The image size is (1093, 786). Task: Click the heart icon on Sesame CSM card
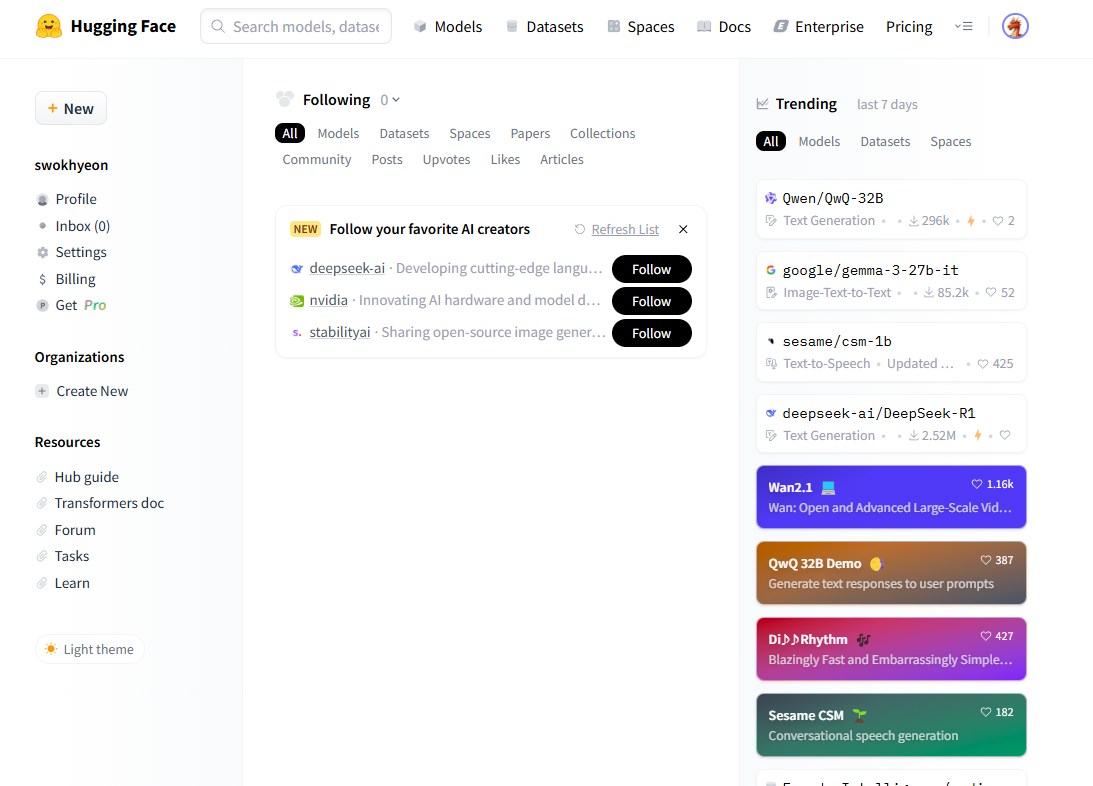pyautogui.click(x=986, y=712)
